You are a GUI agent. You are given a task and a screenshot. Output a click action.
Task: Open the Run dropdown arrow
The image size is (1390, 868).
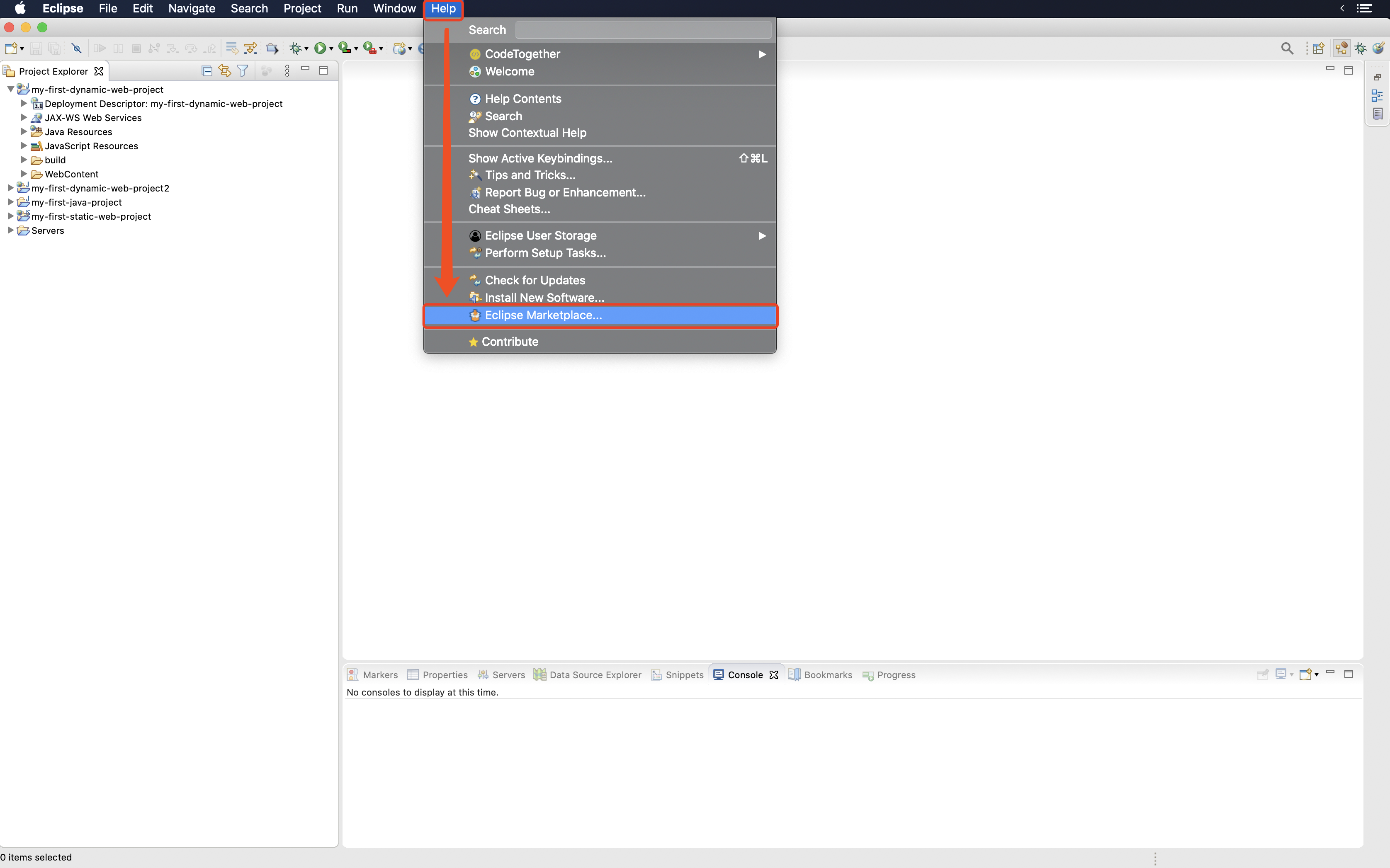tap(331, 49)
